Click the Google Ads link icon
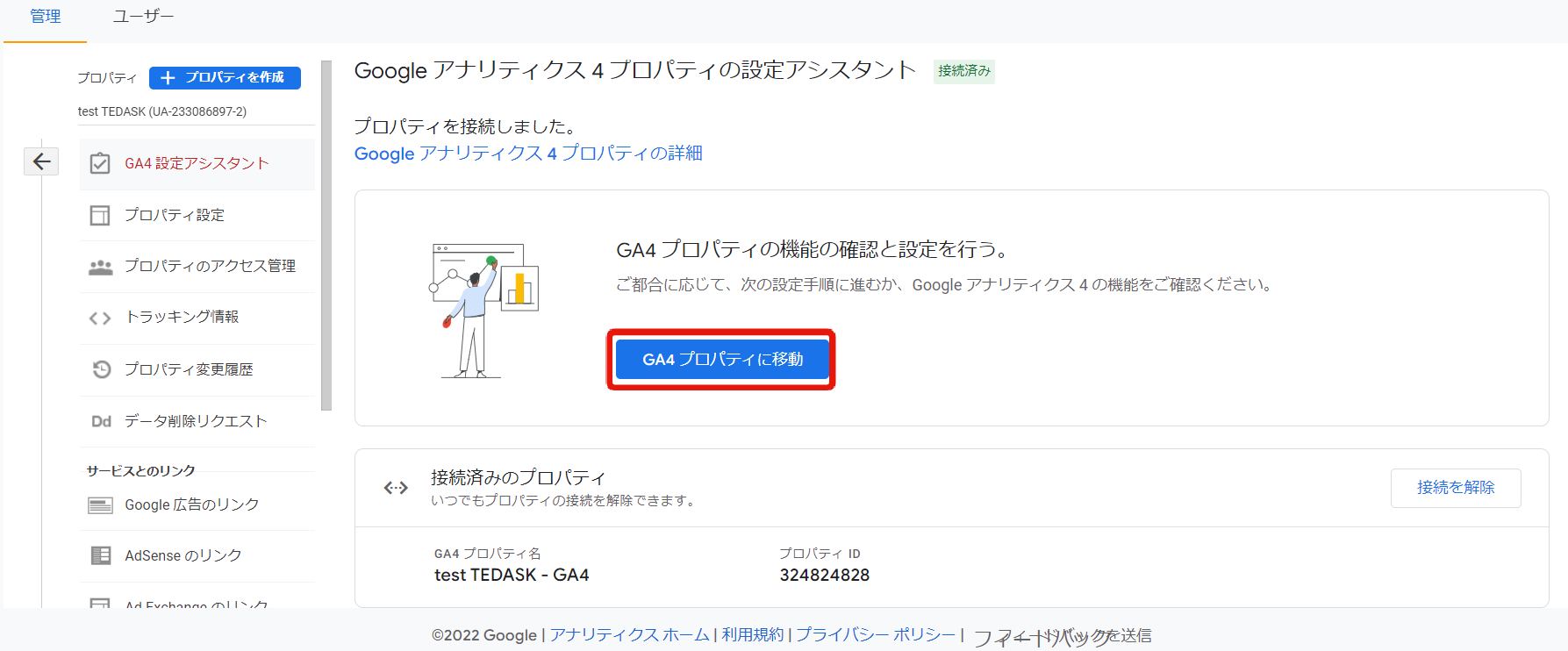 click(x=100, y=505)
